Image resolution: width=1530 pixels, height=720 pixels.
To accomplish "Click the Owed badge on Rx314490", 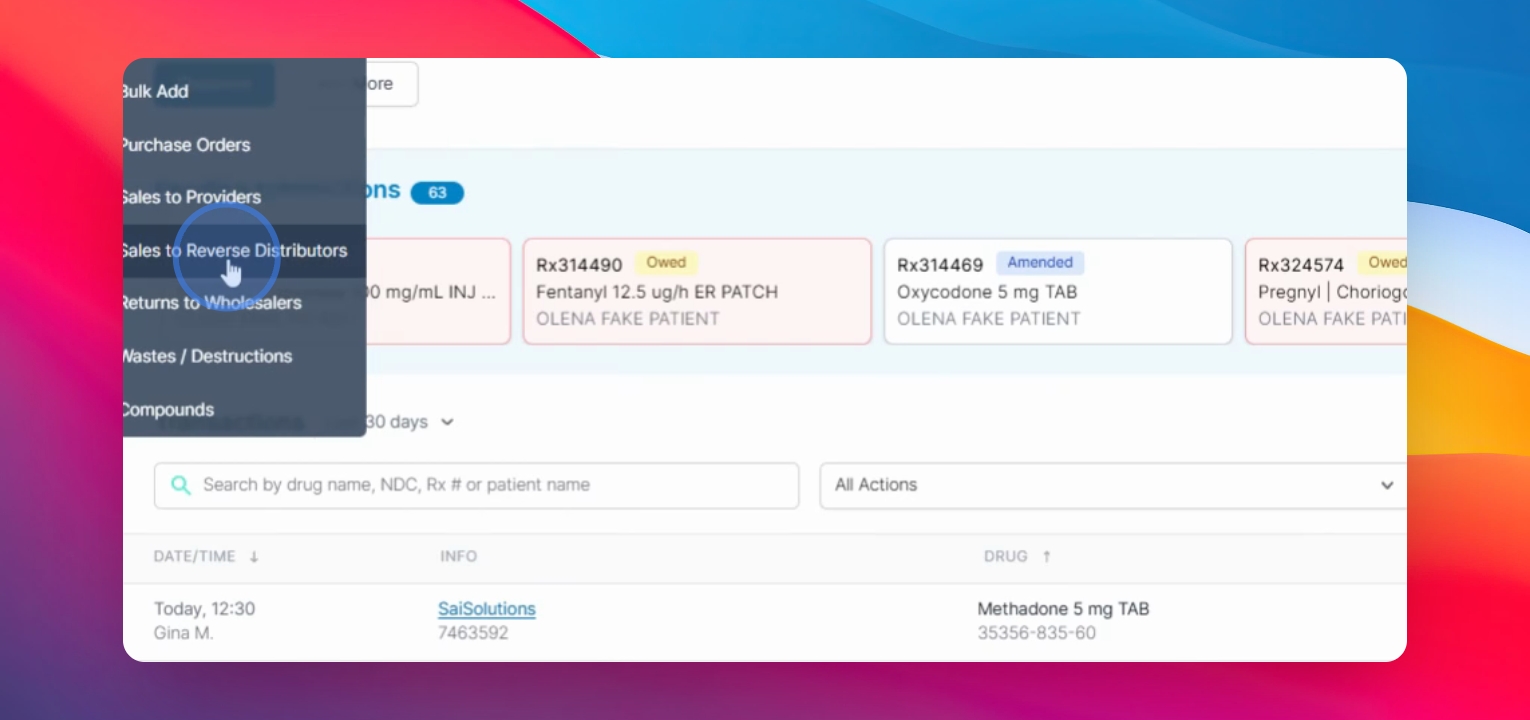I will tap(666, 263).
